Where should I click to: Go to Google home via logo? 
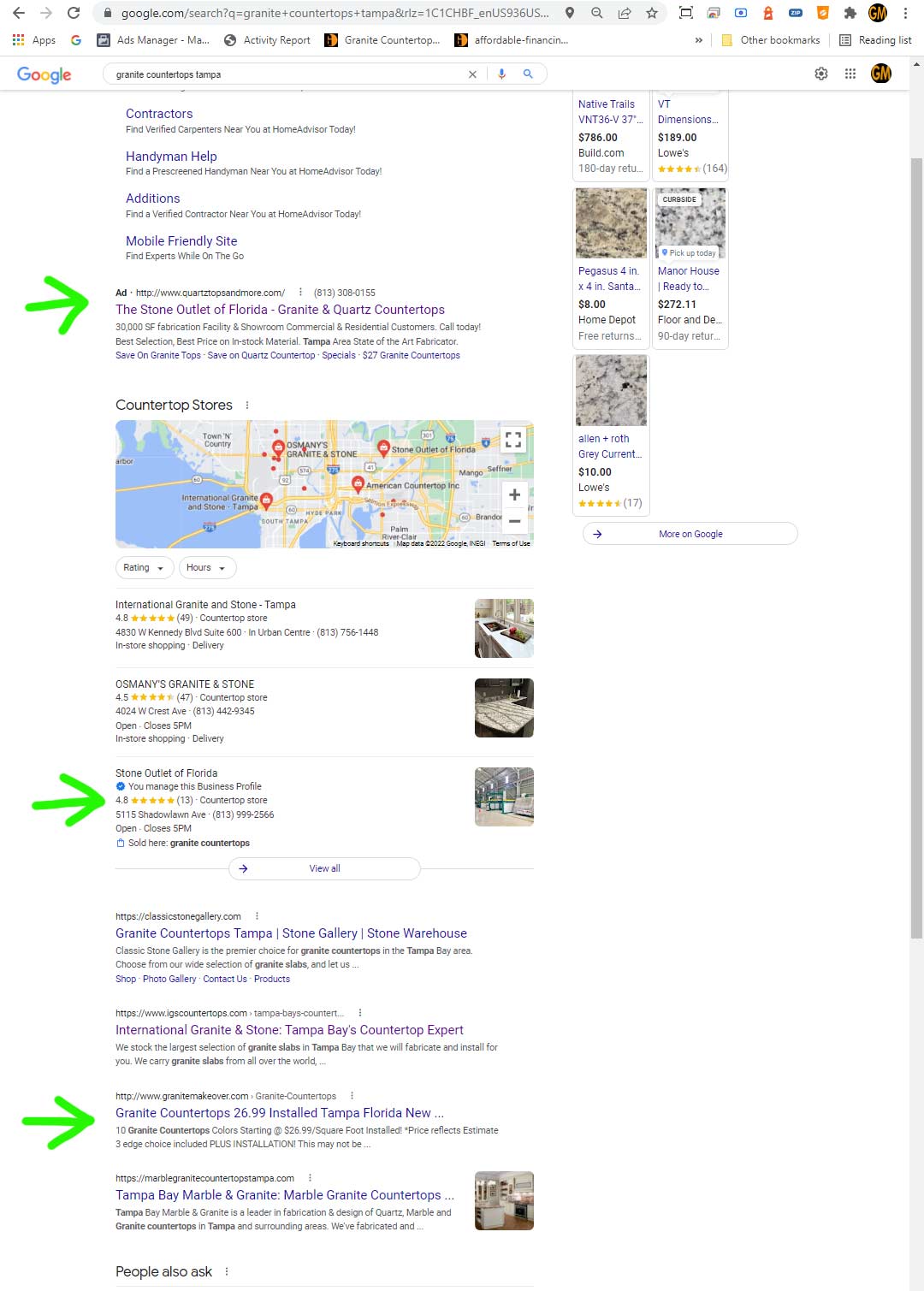coord(44,74)
